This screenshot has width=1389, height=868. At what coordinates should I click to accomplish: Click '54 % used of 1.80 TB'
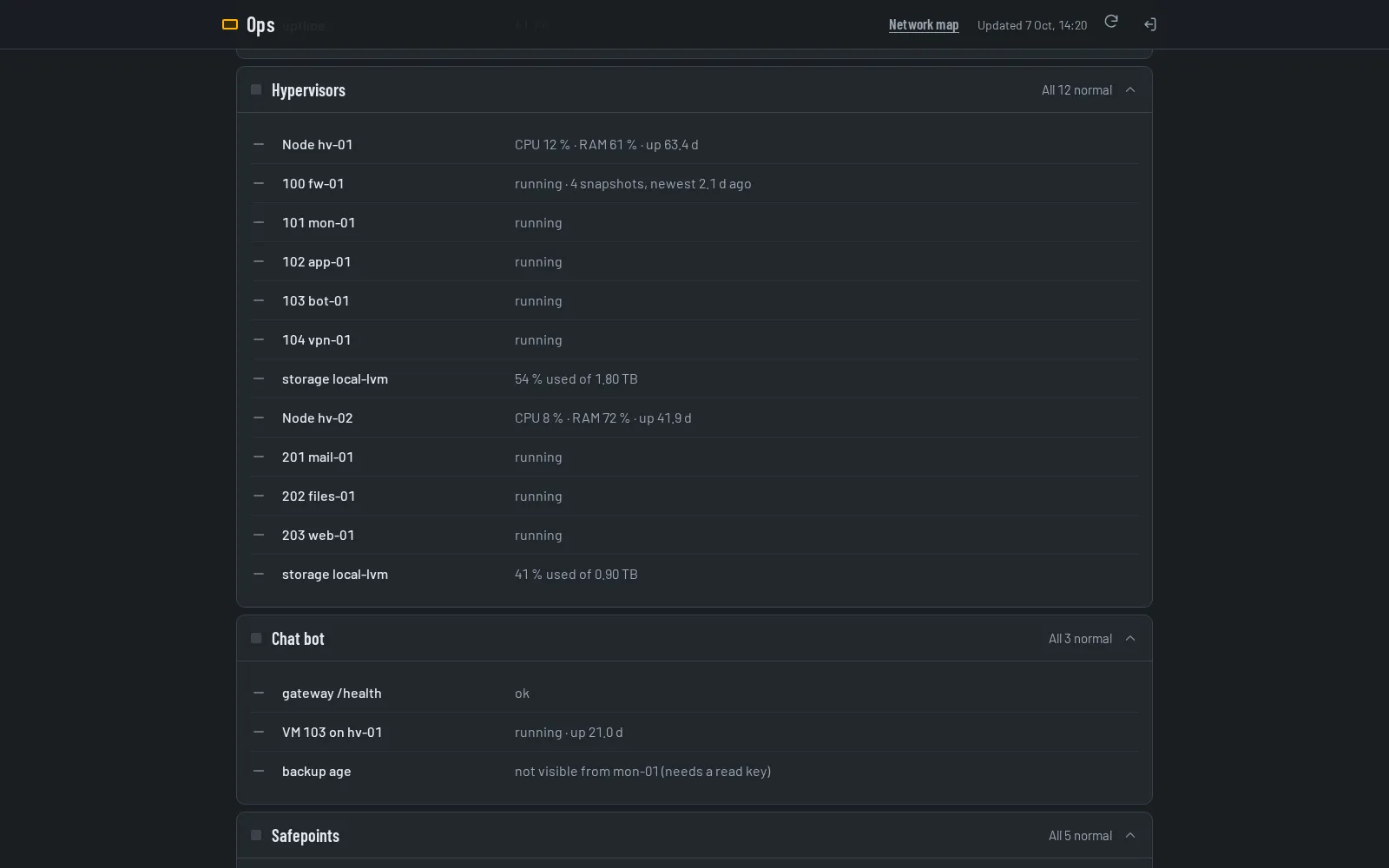coord(576,378)
